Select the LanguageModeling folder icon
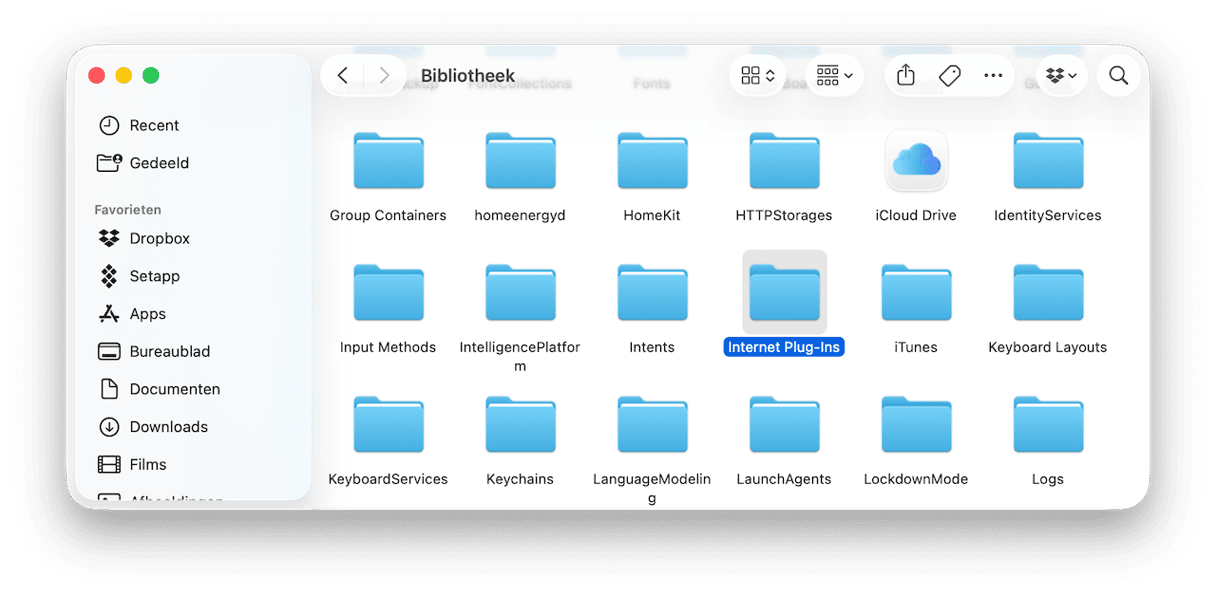Screen dimensions: 1216x597 [652, 425]
